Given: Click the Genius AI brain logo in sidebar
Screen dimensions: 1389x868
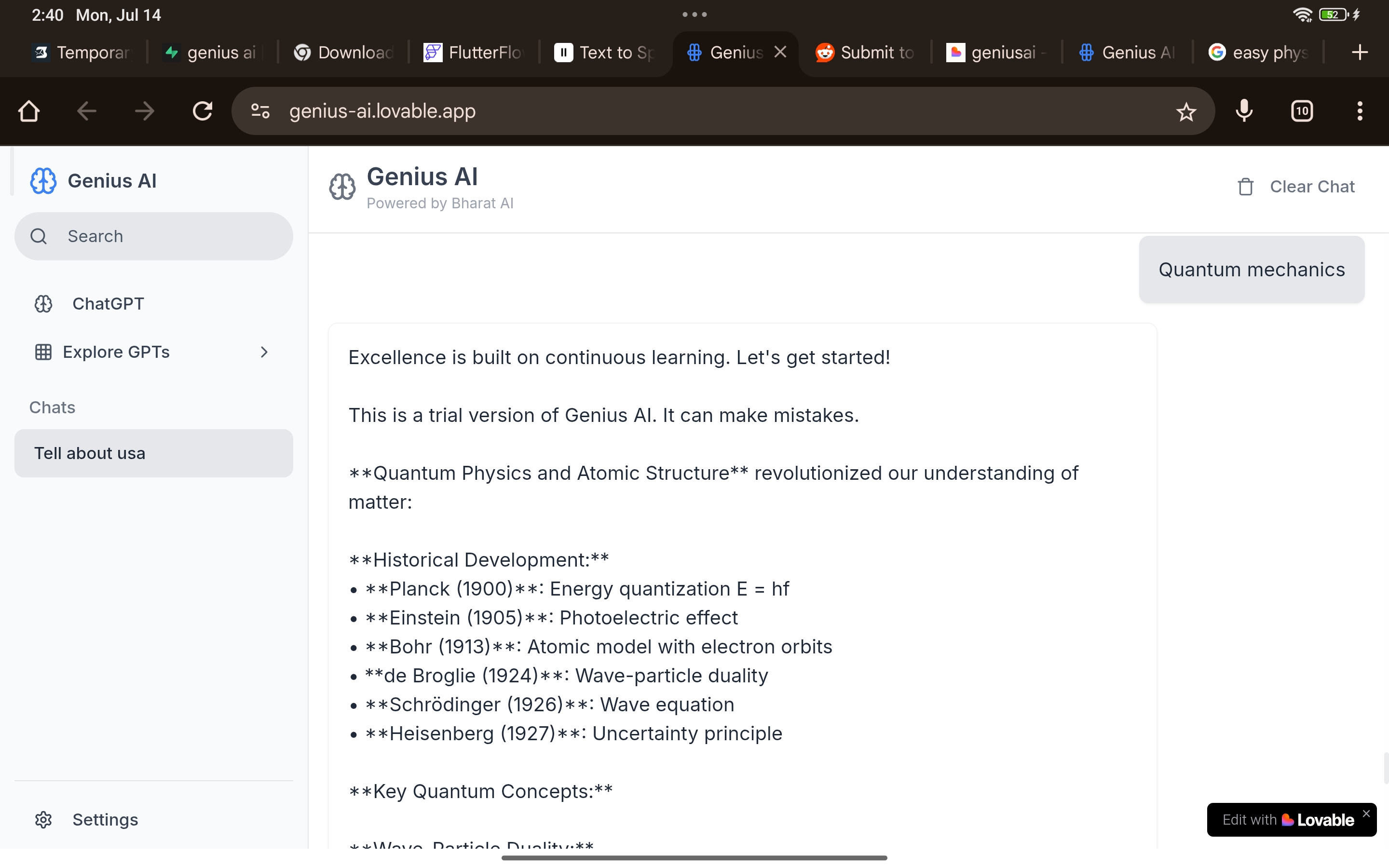Looking at the screenshot, I should tap(43, 181).
